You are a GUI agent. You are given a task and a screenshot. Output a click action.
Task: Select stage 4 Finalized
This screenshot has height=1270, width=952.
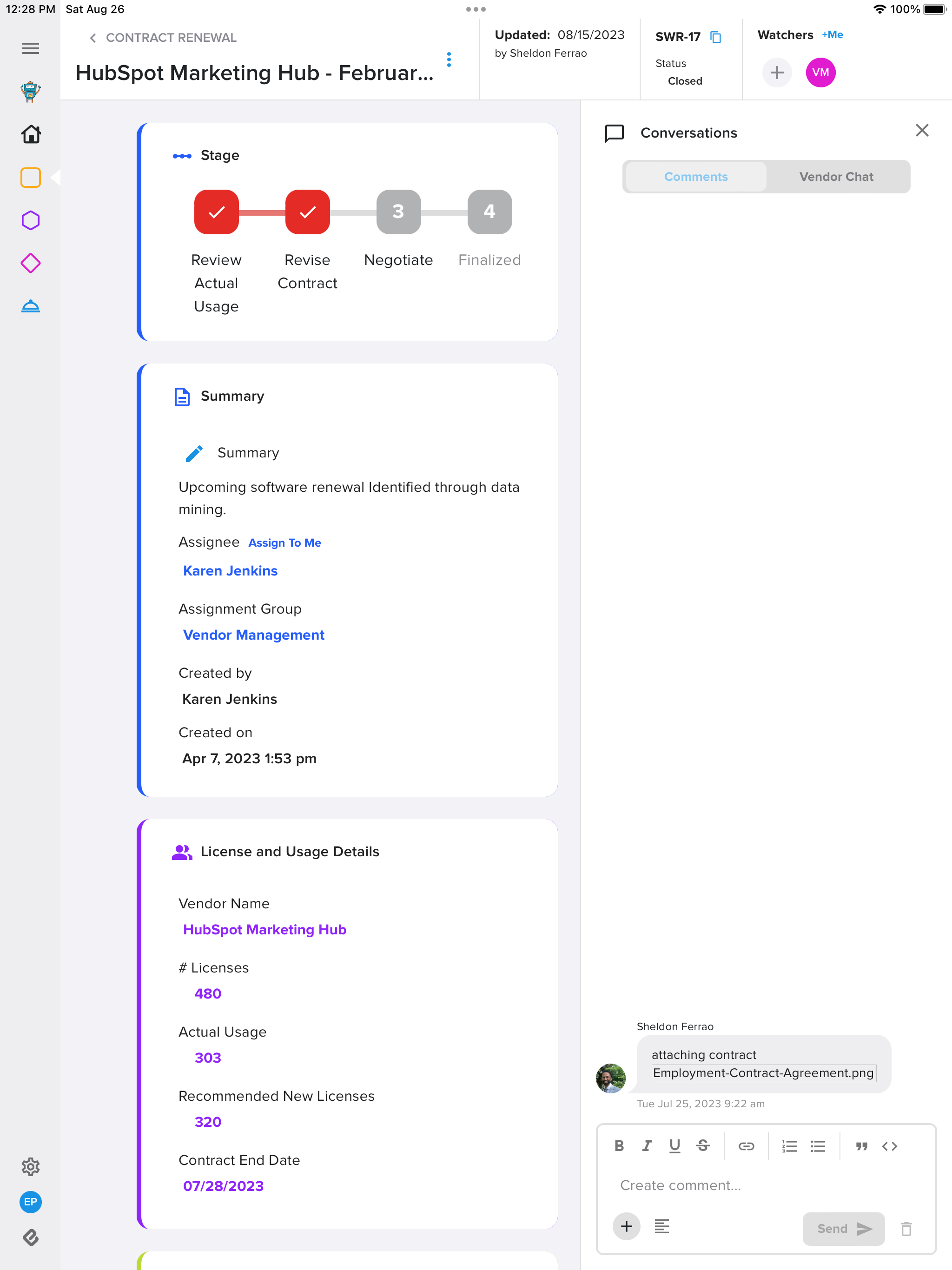click(x=489, y=212)
